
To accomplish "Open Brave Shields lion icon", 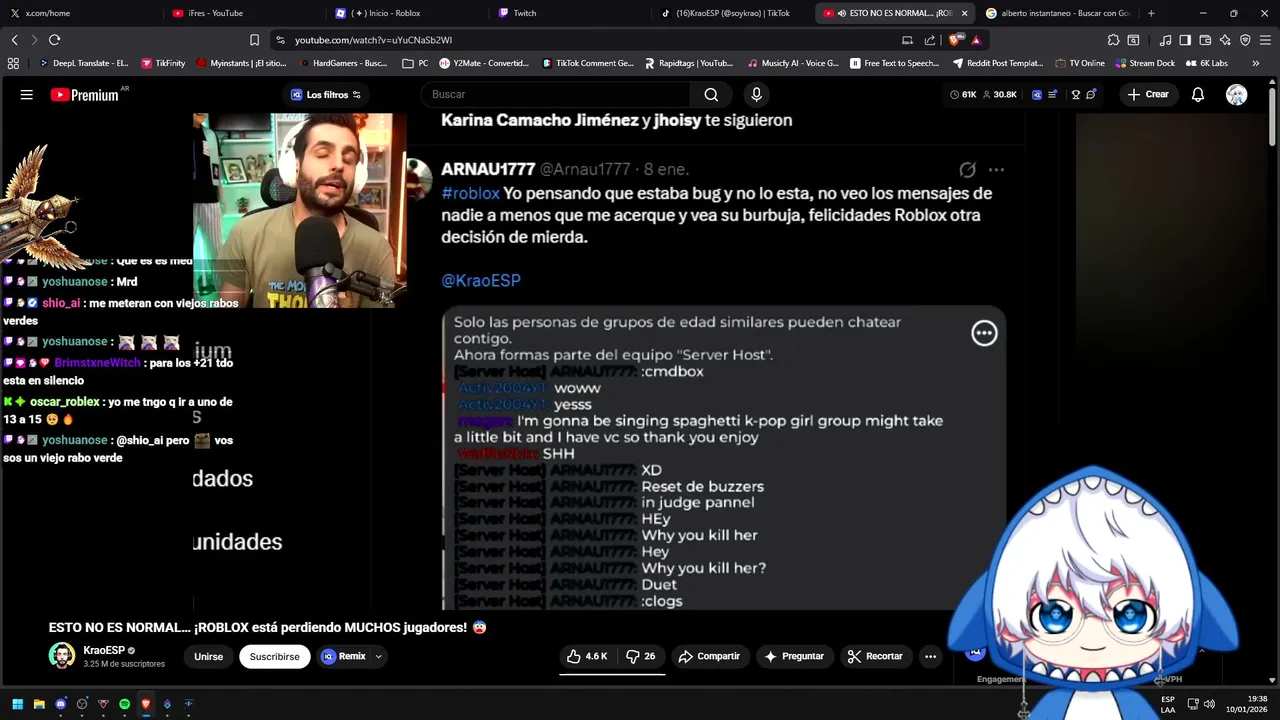I will (955, 40).
